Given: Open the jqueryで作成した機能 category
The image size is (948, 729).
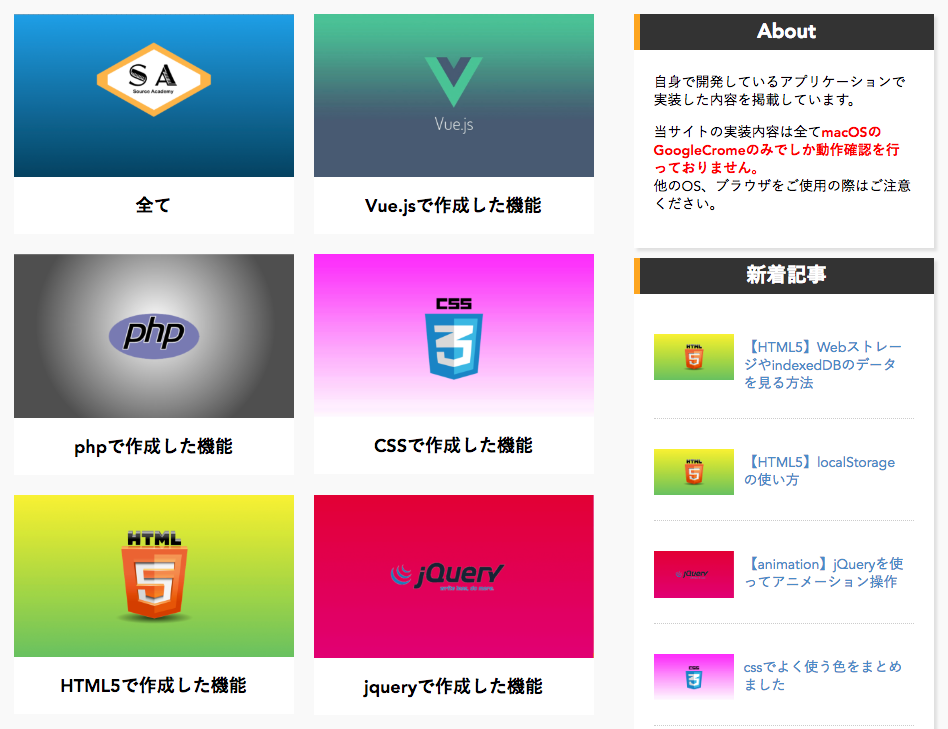Looking at the screenshot, I should [453, 687].
